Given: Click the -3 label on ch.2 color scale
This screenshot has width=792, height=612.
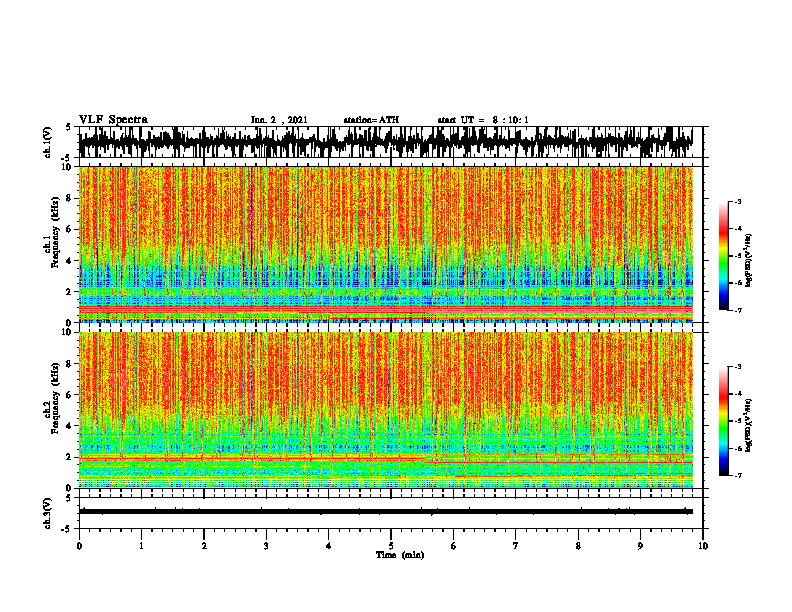Looking at the screenshot, I should coord(737,367).
